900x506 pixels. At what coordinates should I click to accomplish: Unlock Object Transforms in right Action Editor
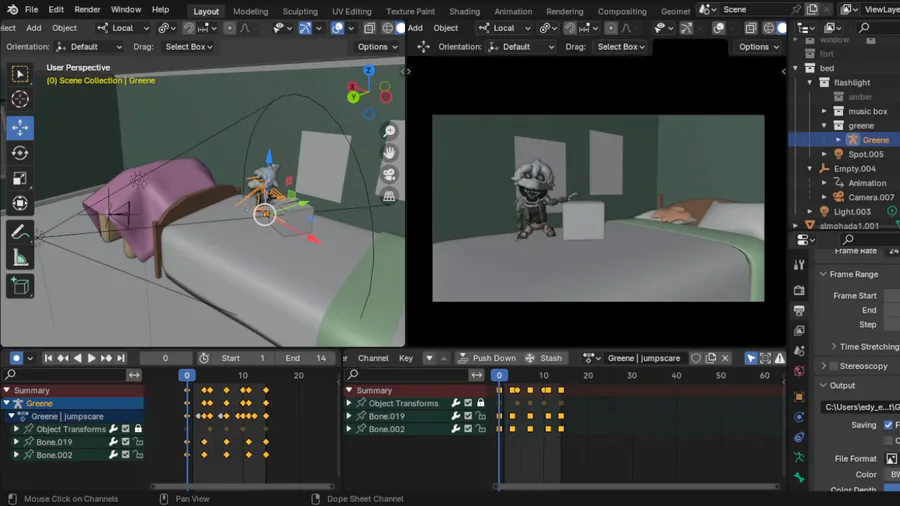tap(480, 403)
